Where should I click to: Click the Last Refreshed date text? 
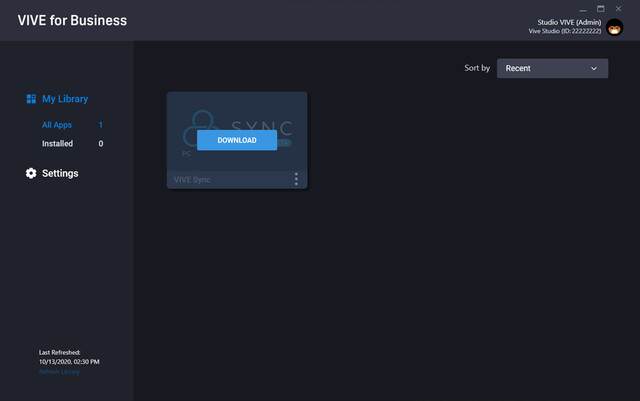pos(69,361)
